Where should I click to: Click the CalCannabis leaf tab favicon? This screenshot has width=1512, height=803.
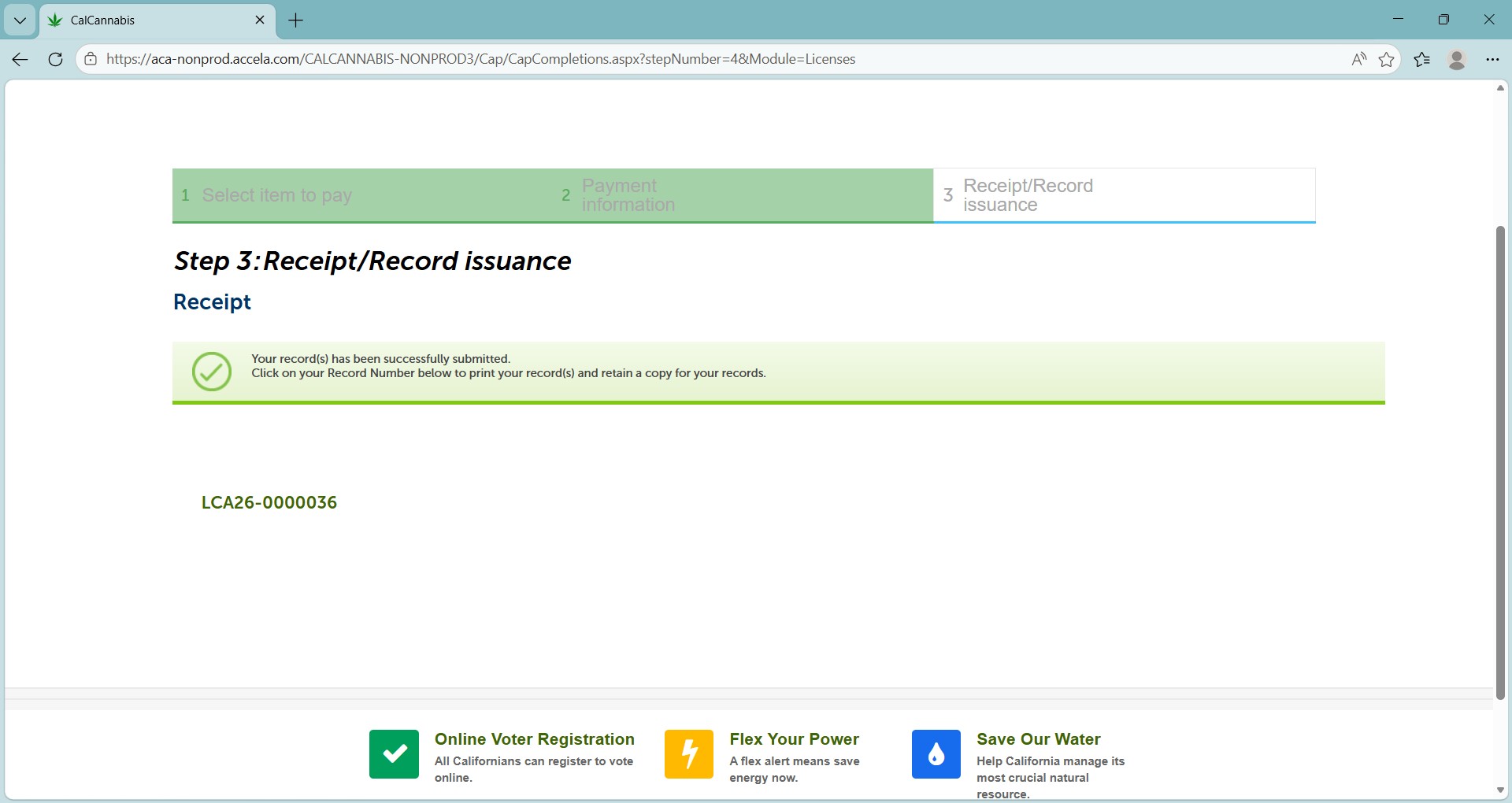55,20
